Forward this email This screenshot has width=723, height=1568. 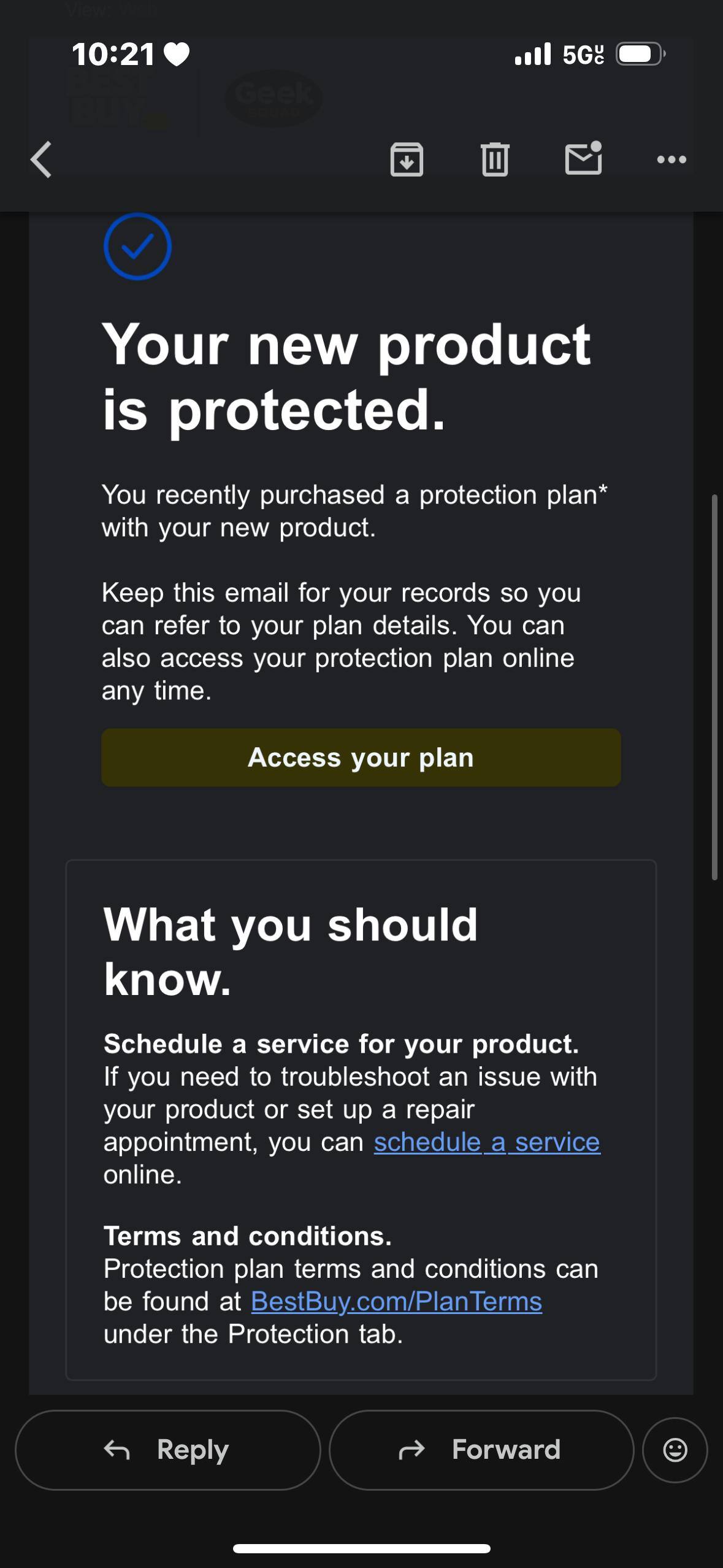481,1450
